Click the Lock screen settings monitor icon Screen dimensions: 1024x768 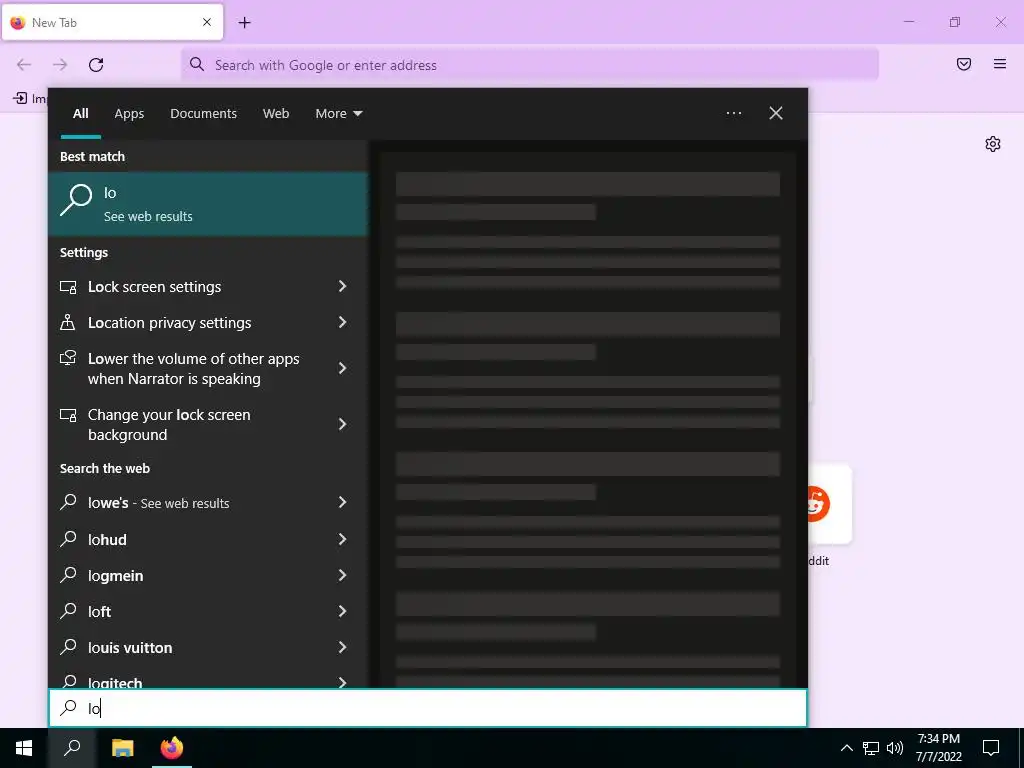coord(69,287)
